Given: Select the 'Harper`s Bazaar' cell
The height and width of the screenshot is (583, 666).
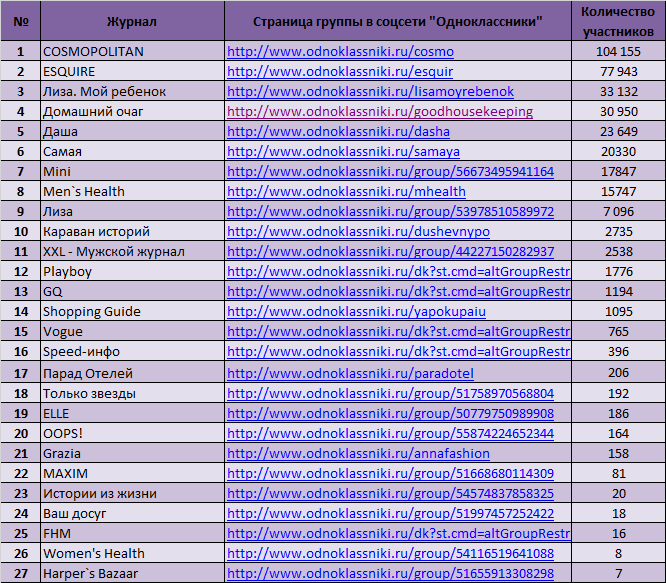Looking at the screenshot, I should click(x=132, y=573).
